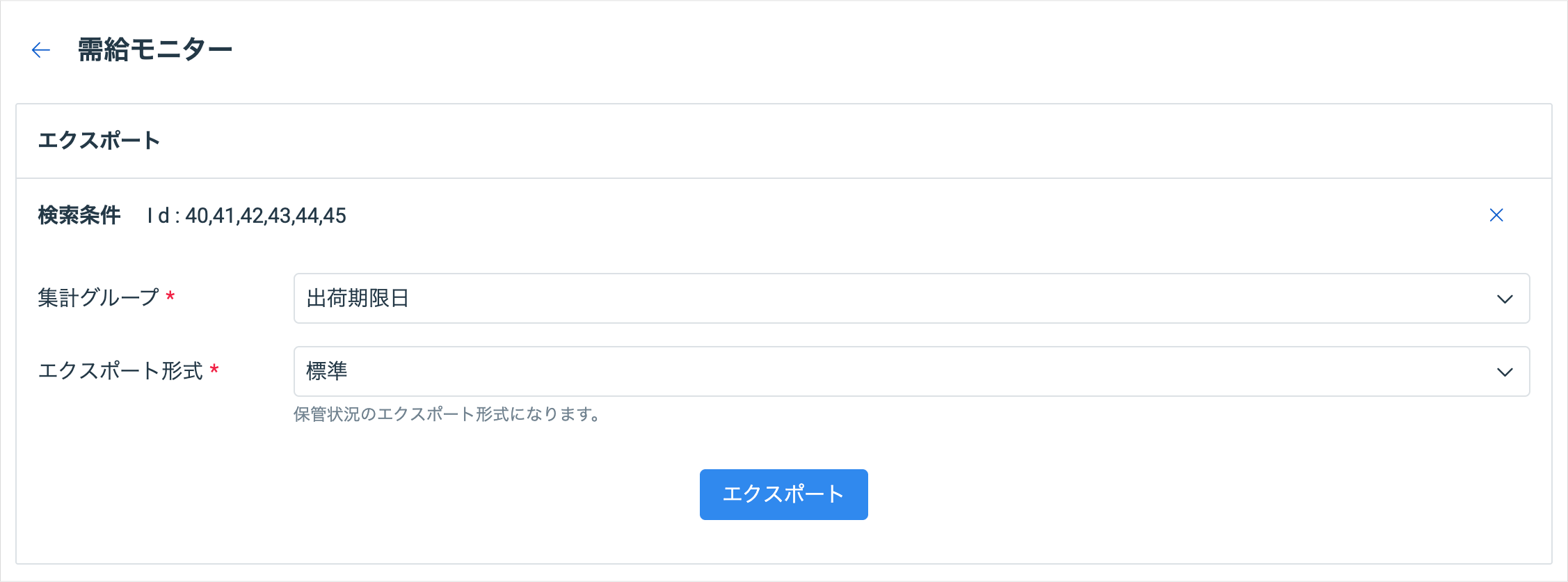Click the Id prefix in the search condition
This screenshot has height=582, width=1568.
click(159, 216)
